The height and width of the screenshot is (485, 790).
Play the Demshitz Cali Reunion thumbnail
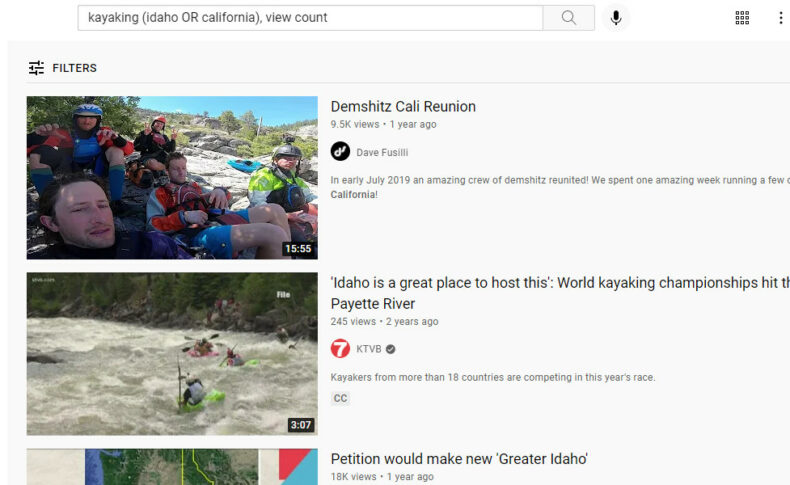coord(172,178)
